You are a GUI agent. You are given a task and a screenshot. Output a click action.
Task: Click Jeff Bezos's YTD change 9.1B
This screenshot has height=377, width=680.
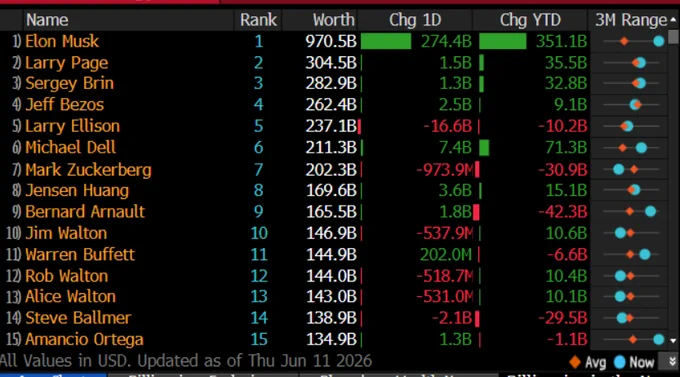point(570,105)
